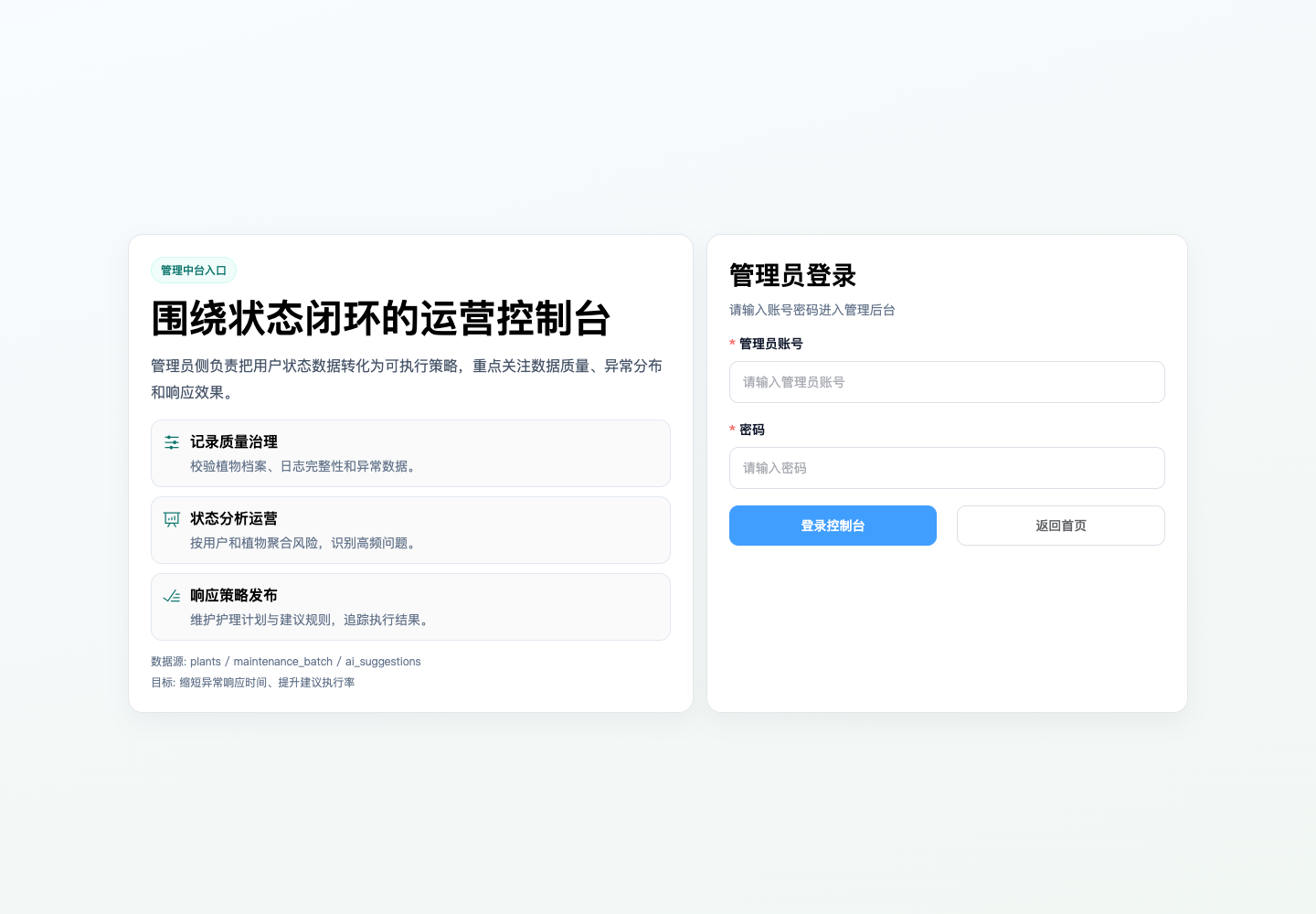Click the 数据源: plants / maintenance_batch line
This screenshot has height=914, width=1316.
(x=286, y=662)
